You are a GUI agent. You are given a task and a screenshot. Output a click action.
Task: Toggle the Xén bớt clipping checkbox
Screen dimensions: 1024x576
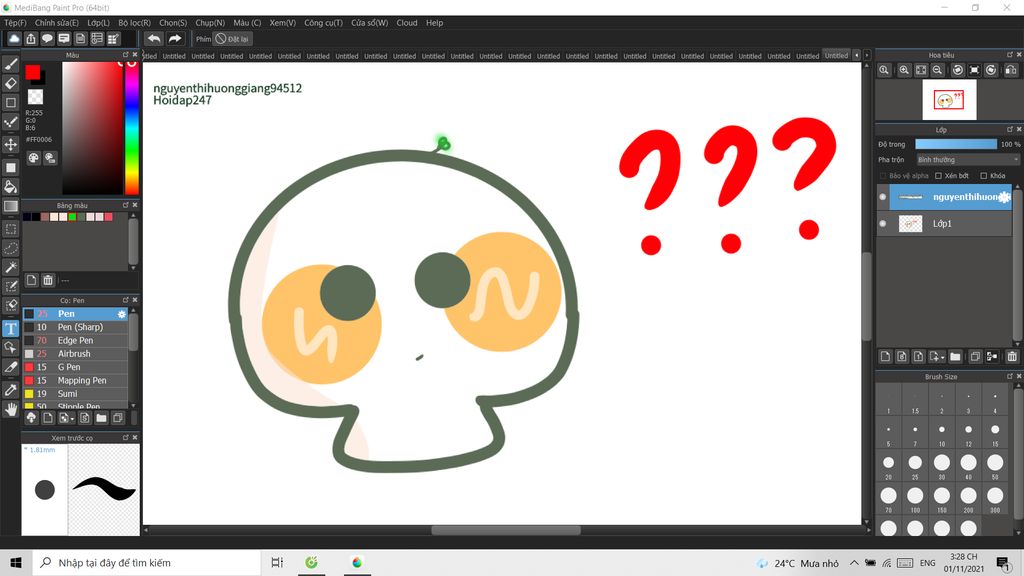pos(938,176)
